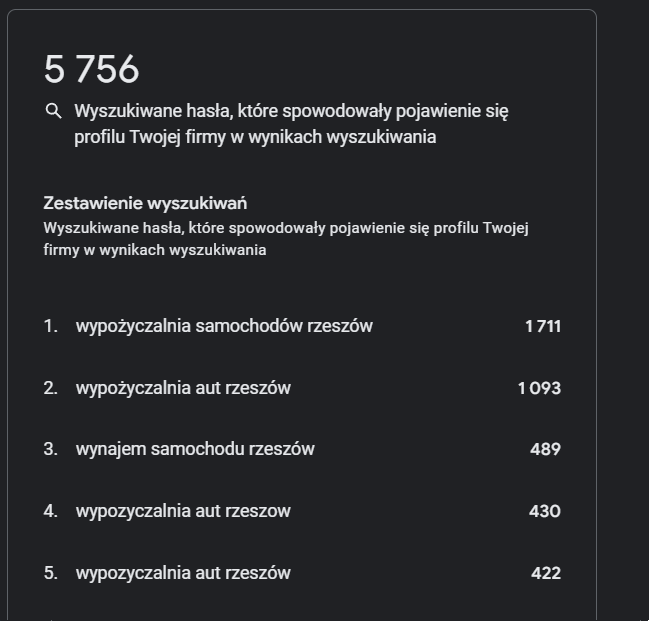Click the description text beside the search icon
Viewport: 649px width, 628px height.
pyautogui.click(x=291, y=124)
